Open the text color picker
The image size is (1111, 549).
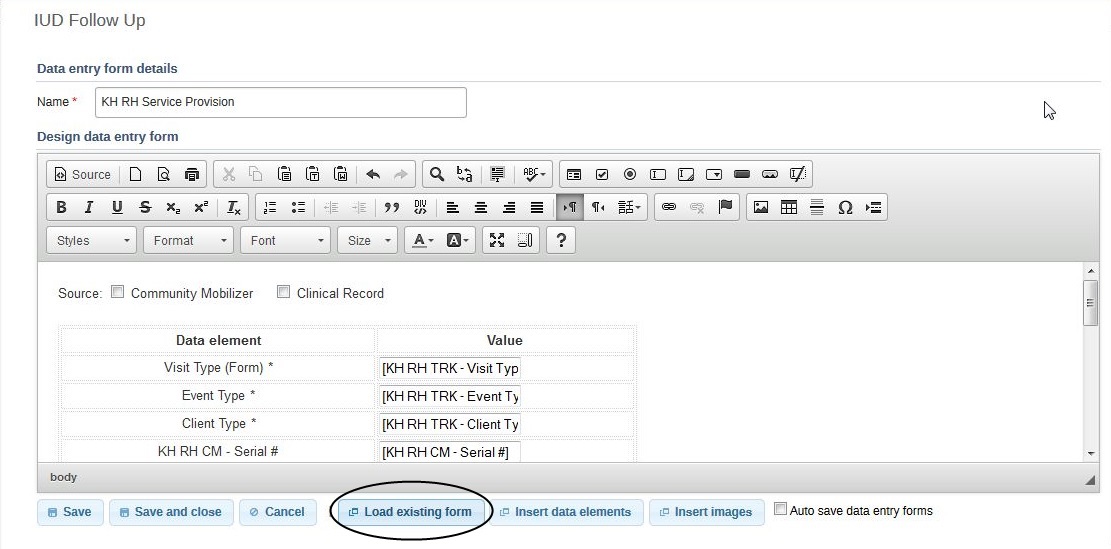click(x=423, y=240)
